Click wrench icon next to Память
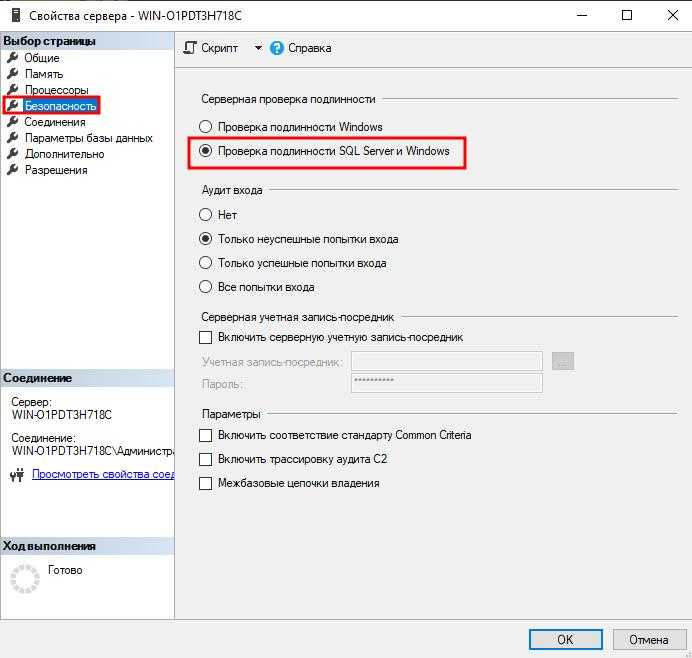The image size is (692, 658). [13, 73]
